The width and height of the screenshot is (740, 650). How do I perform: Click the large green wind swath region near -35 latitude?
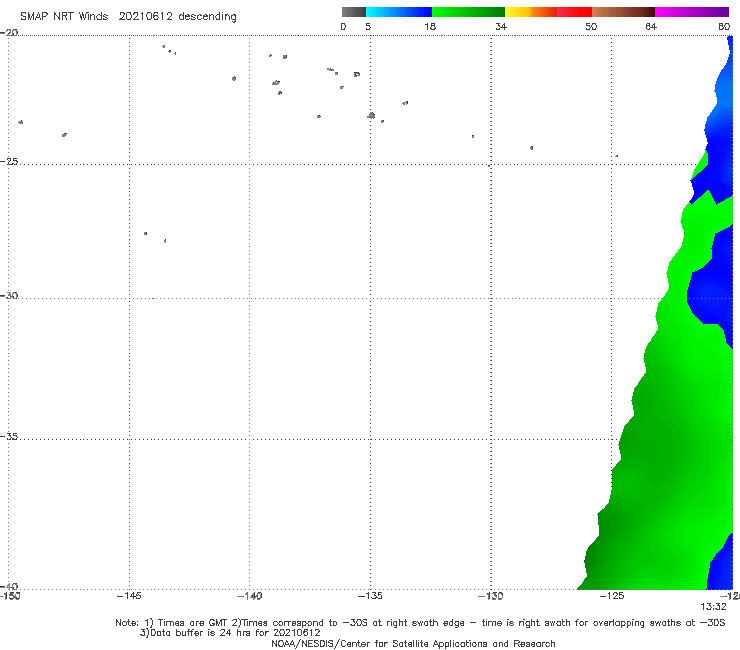pyautogui.click(x=675, y=439)
